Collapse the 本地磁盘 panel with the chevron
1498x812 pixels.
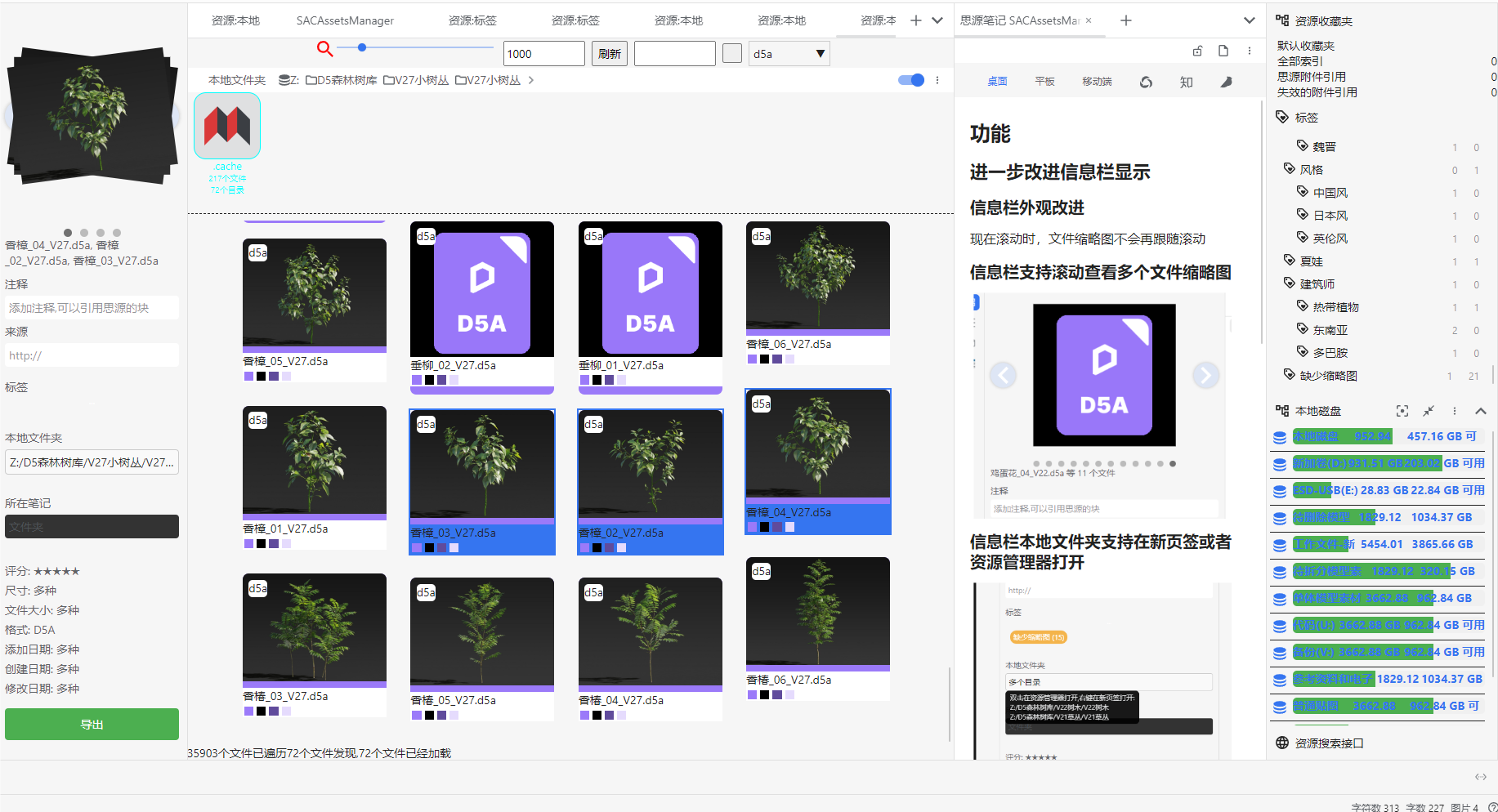[1480, 411]
